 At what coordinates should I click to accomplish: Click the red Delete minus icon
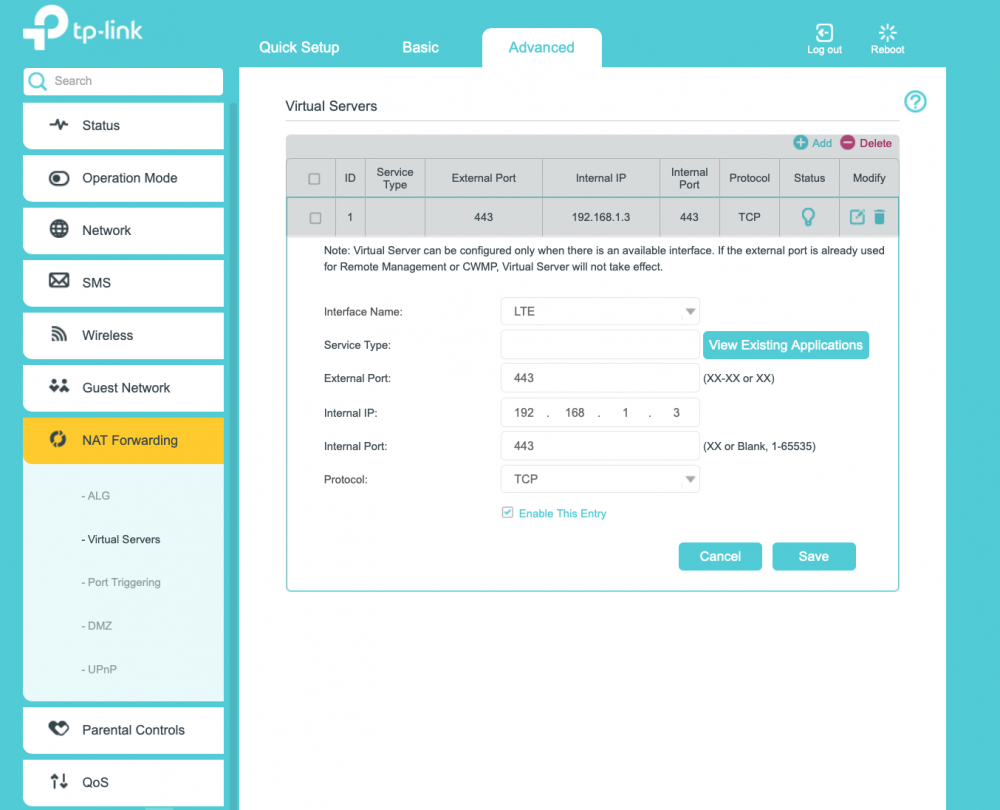pyautogui.click(x=848, y=143)
